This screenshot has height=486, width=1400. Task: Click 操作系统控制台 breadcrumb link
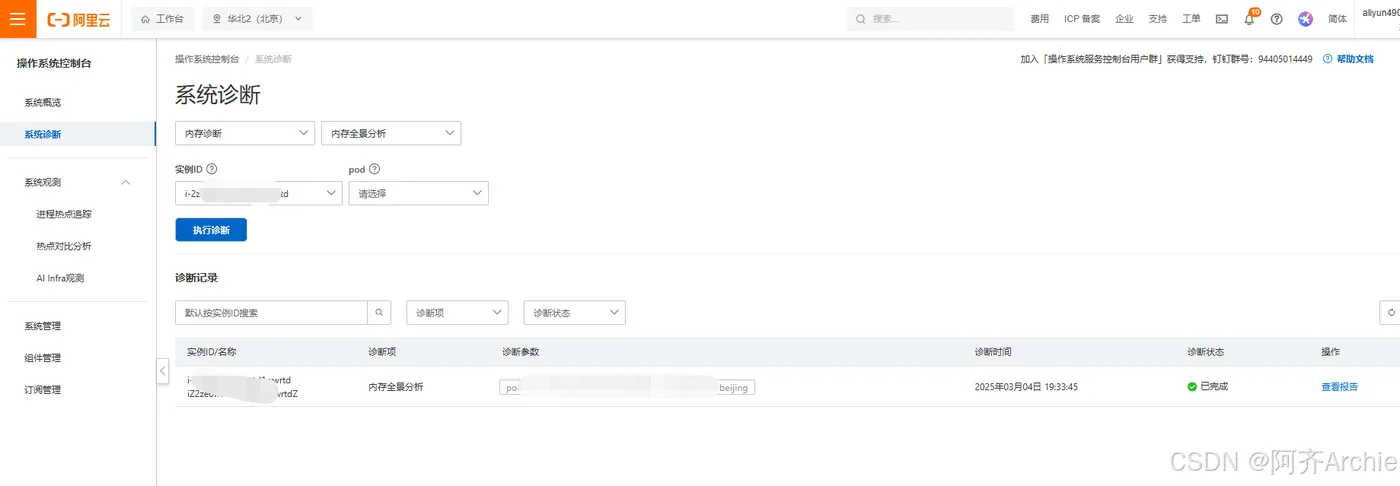tap(207, 59)
